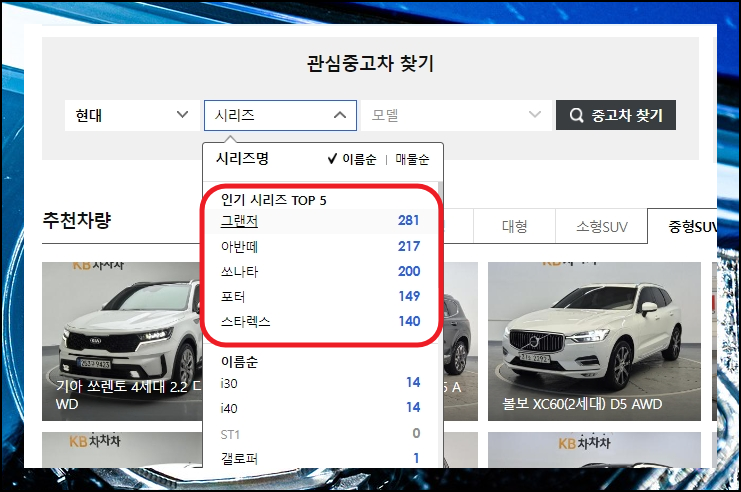The width and height of the screenshot is (741, 492).
Task: Select 갤로퍼 series
Action: point(320,458)
